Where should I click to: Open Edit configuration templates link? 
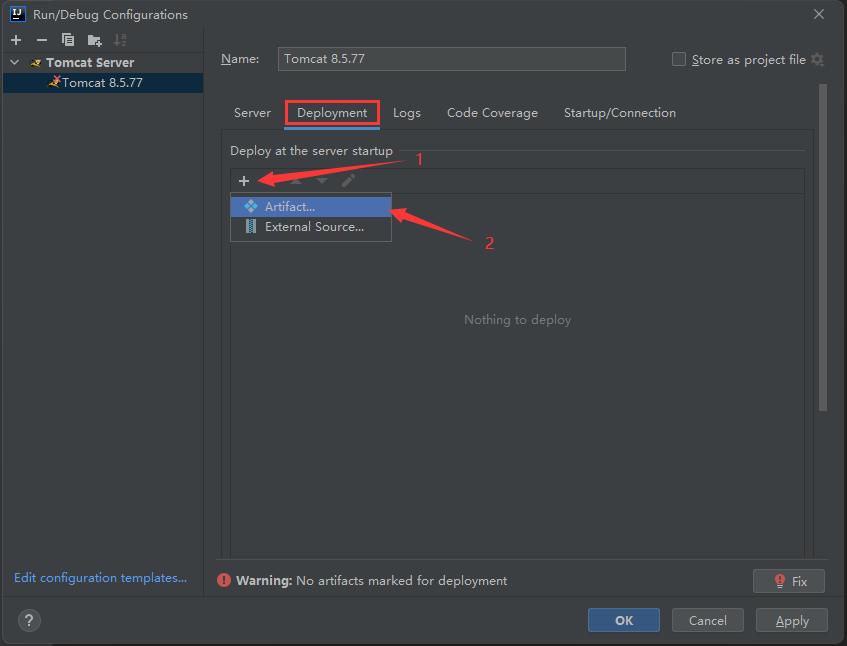[x=100, y=578]
